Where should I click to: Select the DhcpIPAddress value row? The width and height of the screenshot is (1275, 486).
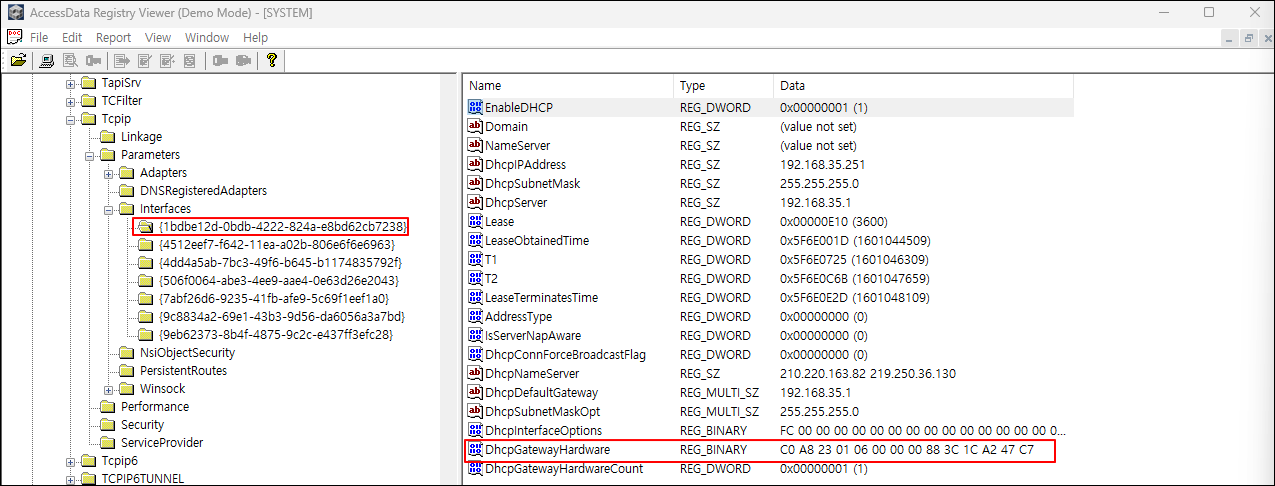coord(770,164)
